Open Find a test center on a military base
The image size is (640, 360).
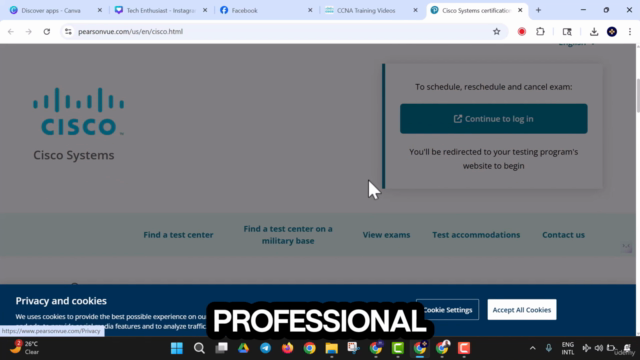click(288, 235)
